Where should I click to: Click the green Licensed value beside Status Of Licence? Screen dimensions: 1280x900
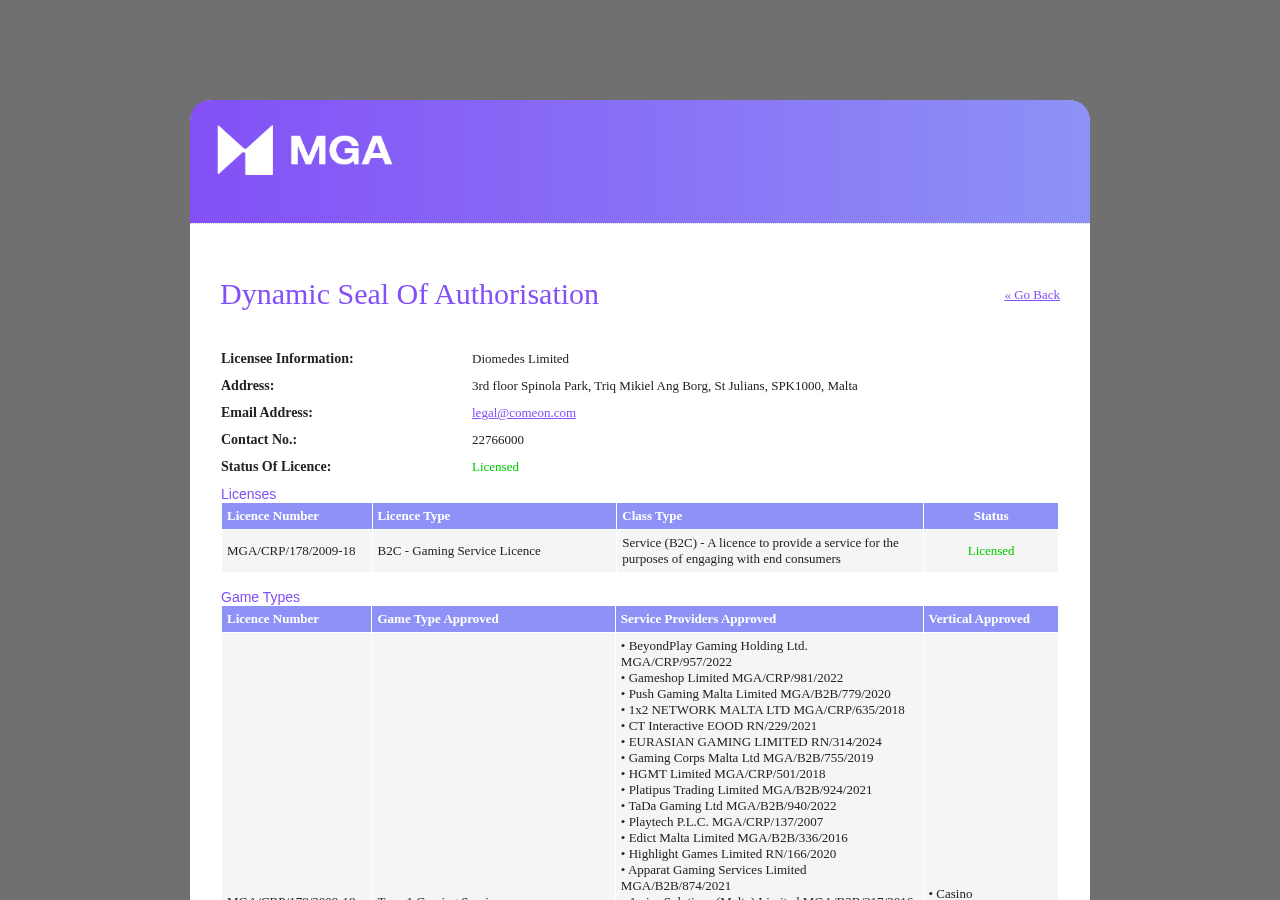495,467
